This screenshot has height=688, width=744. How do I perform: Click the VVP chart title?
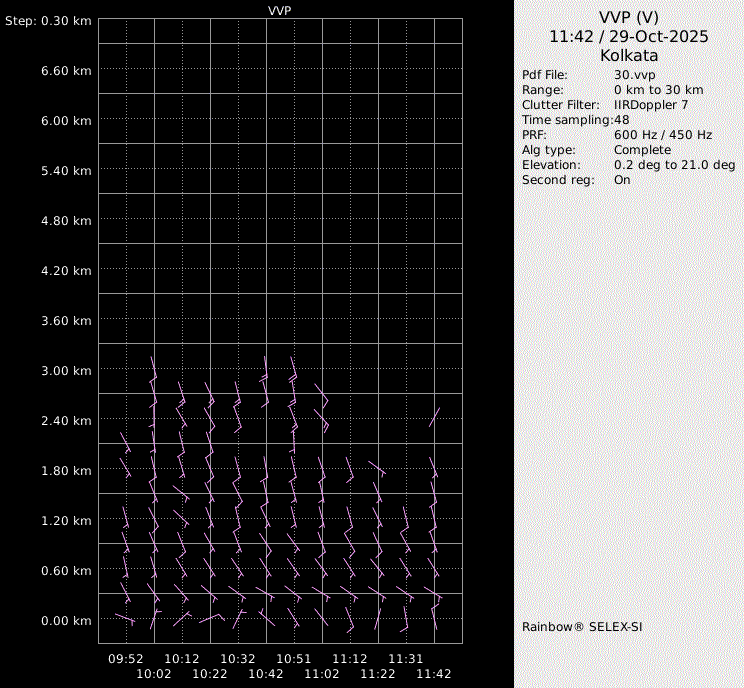pyautogui.click(x=280, y=10)
